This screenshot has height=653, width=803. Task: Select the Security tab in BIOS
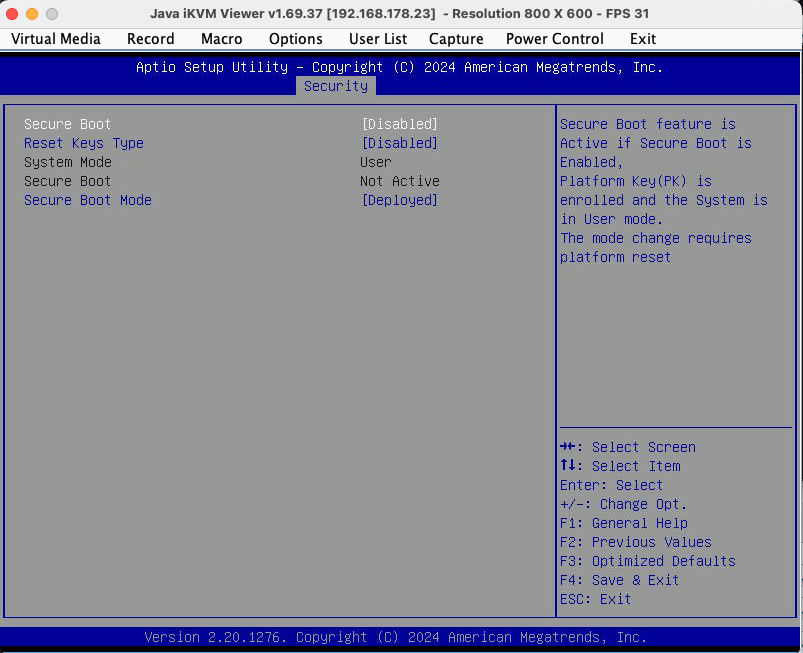pyautogui.click(x=336, y=86)
